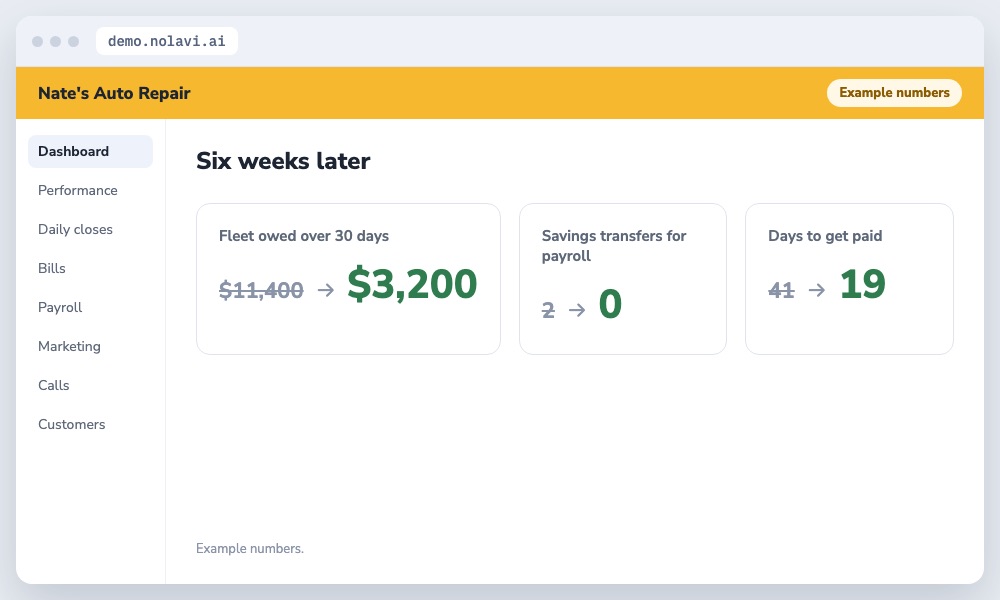This screenshot has height=600, width=1000.
Task: Open the Dashboard sidebar item
Action: tap(90, 151)
